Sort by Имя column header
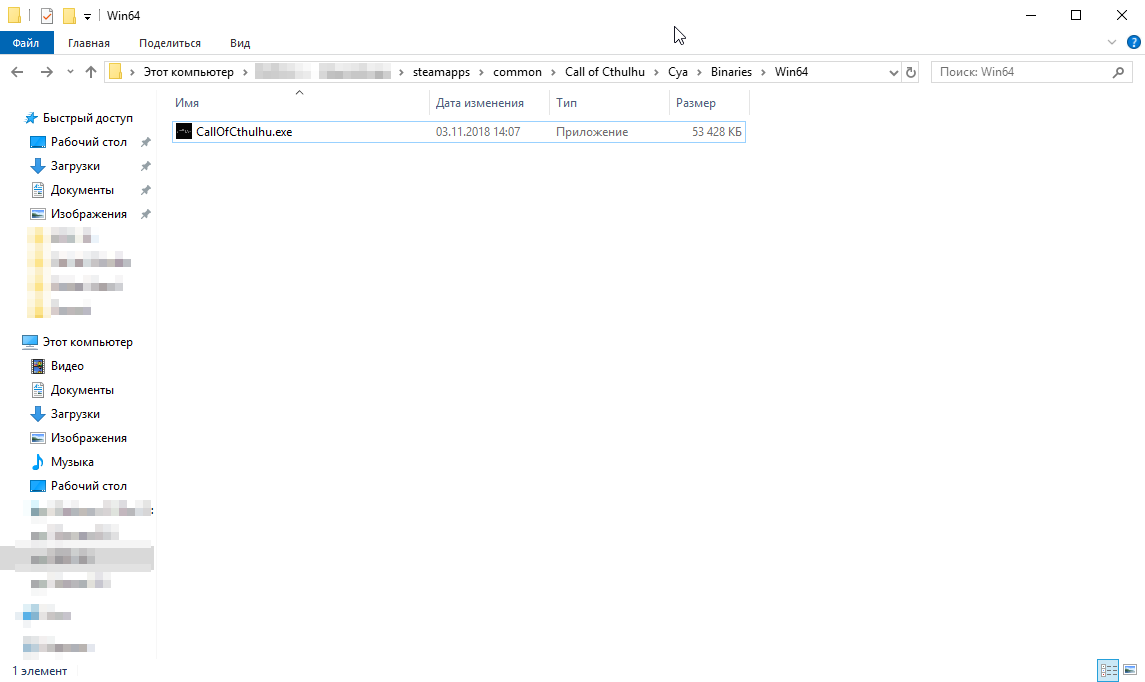This screenshot has height=682, width=1145. (x=300, y=103)
